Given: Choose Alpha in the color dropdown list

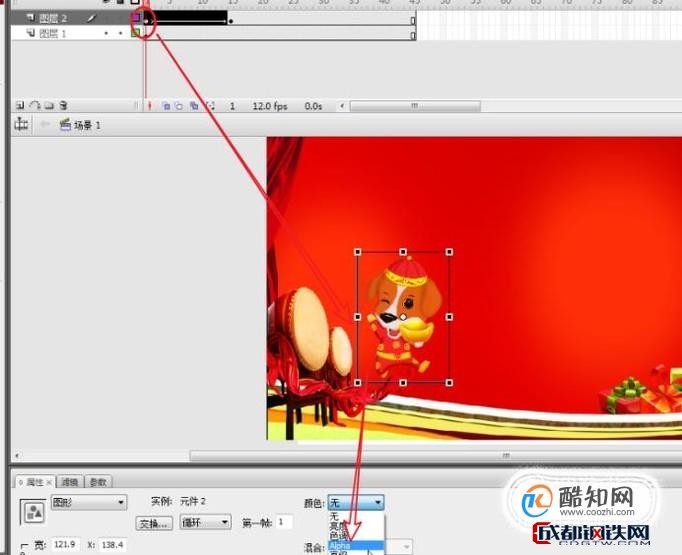Looking at the screenshot, I should click(356, 545).
